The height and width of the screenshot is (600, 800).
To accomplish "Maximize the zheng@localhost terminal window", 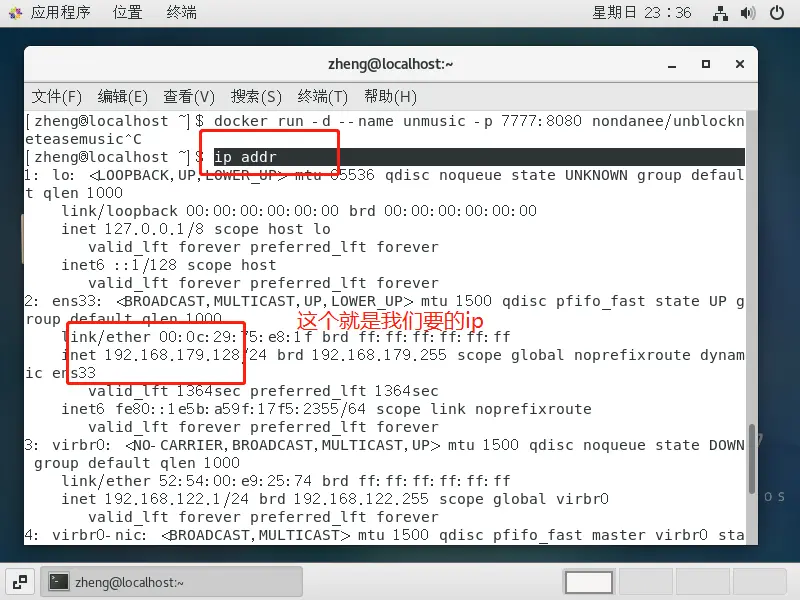I will [706, 64].
